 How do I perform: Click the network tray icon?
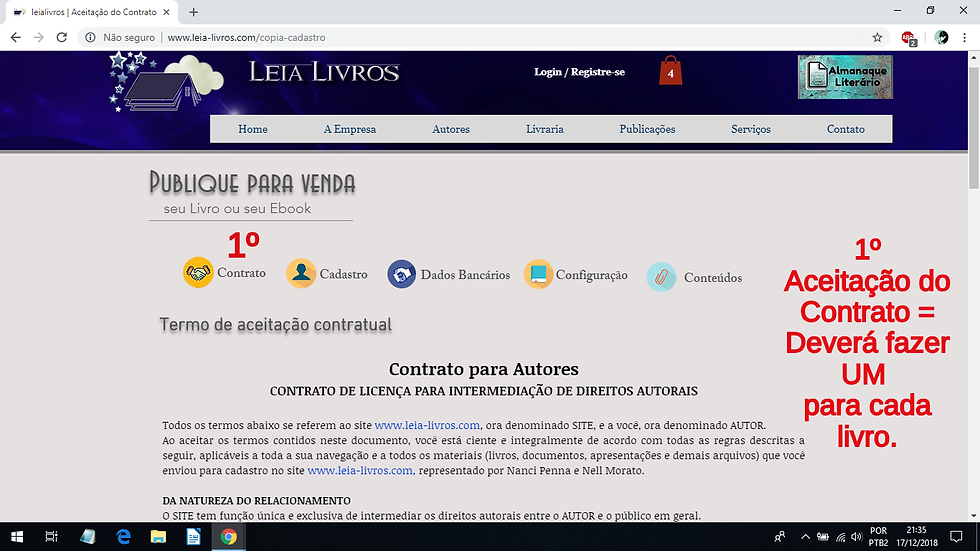click(840, 537)
